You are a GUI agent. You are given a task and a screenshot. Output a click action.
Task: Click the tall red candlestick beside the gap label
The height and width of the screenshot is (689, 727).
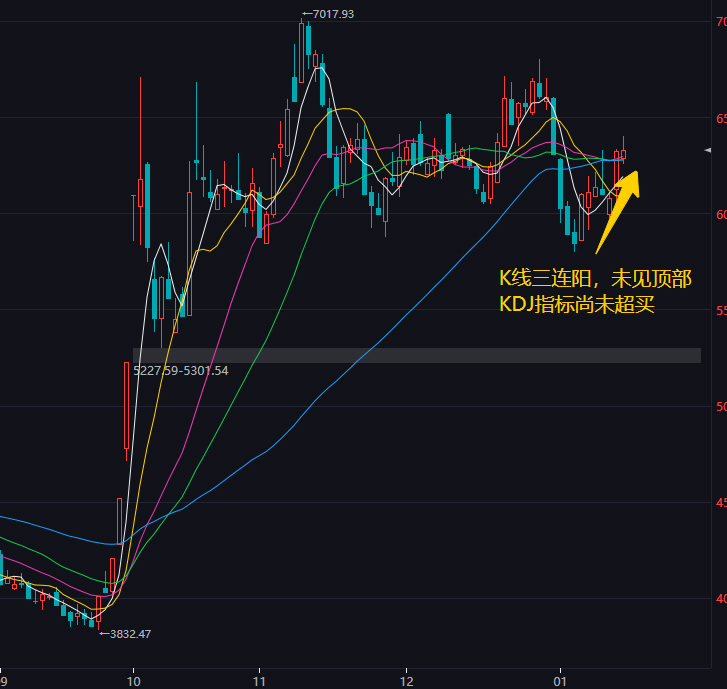126,405
